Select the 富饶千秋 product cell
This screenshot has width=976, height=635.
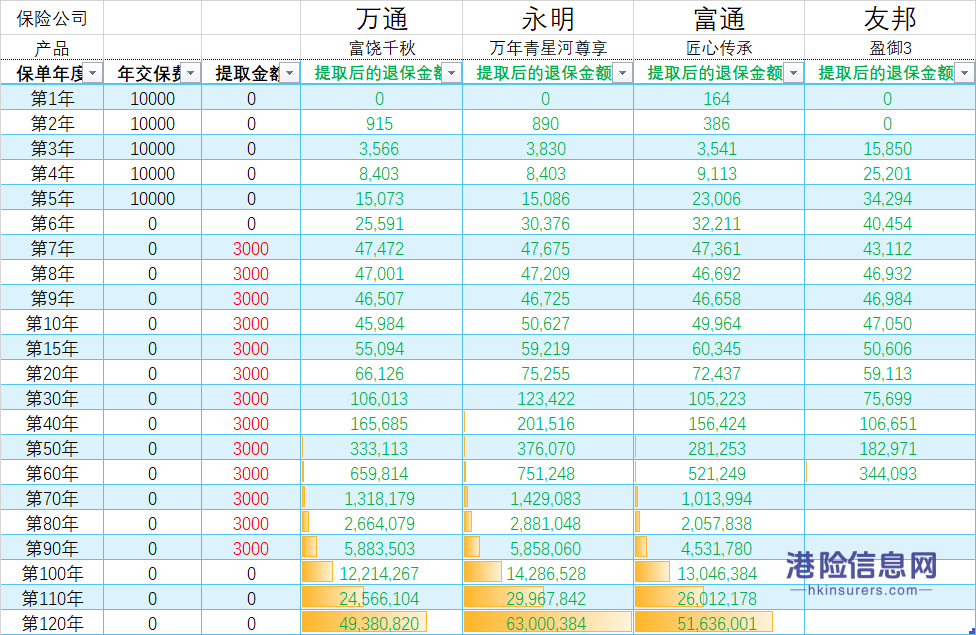(382, 48)
